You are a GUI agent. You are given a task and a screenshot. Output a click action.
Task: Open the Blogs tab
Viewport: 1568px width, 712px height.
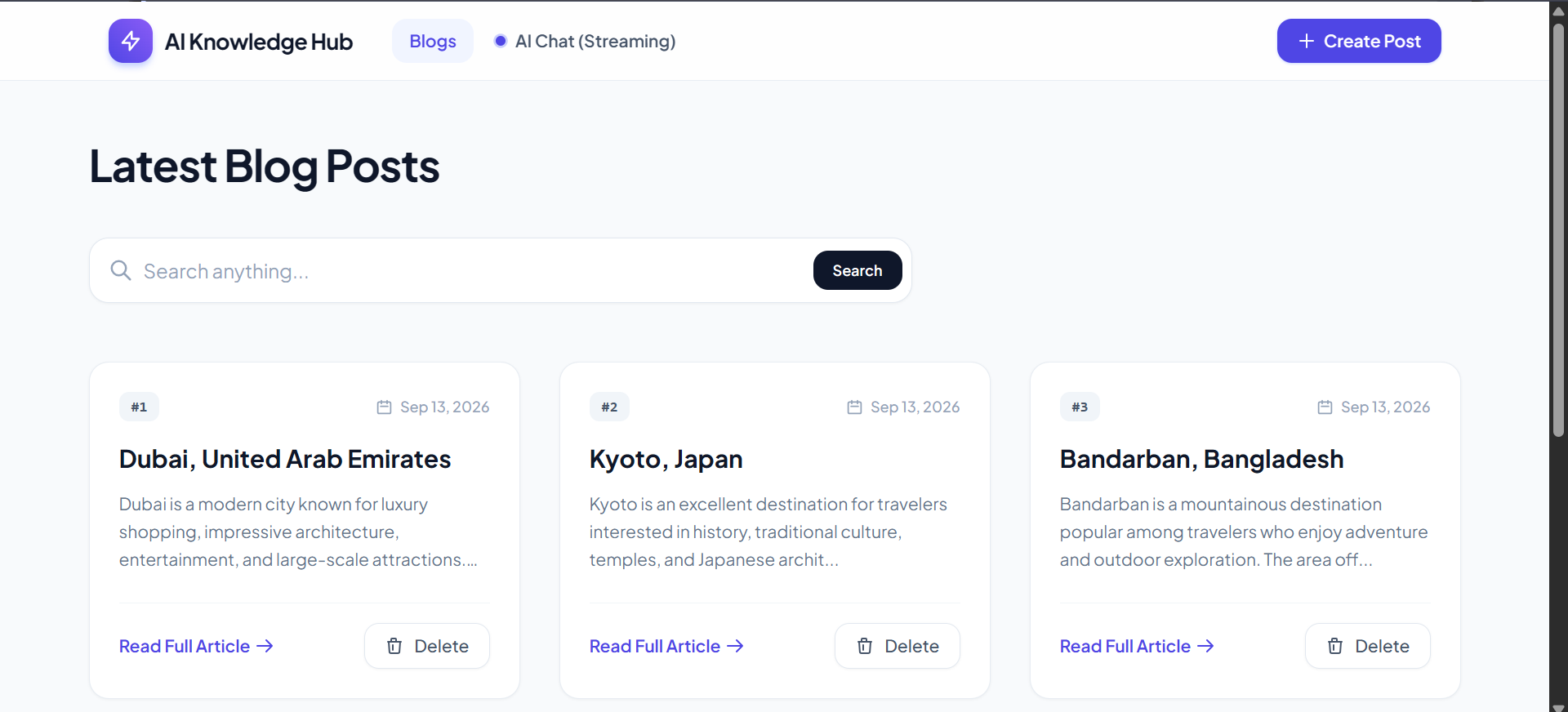point(433,41)
